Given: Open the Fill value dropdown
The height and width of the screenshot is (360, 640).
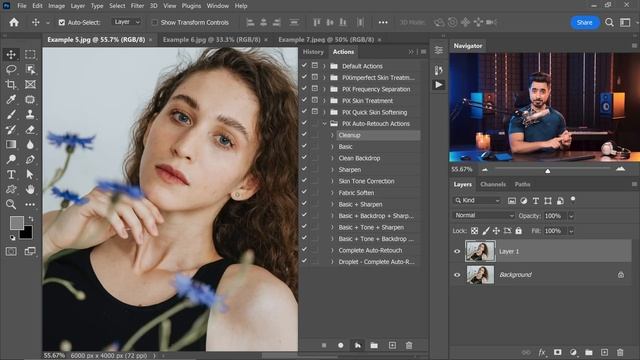Looking at the screenshot, I should [571, 231].
